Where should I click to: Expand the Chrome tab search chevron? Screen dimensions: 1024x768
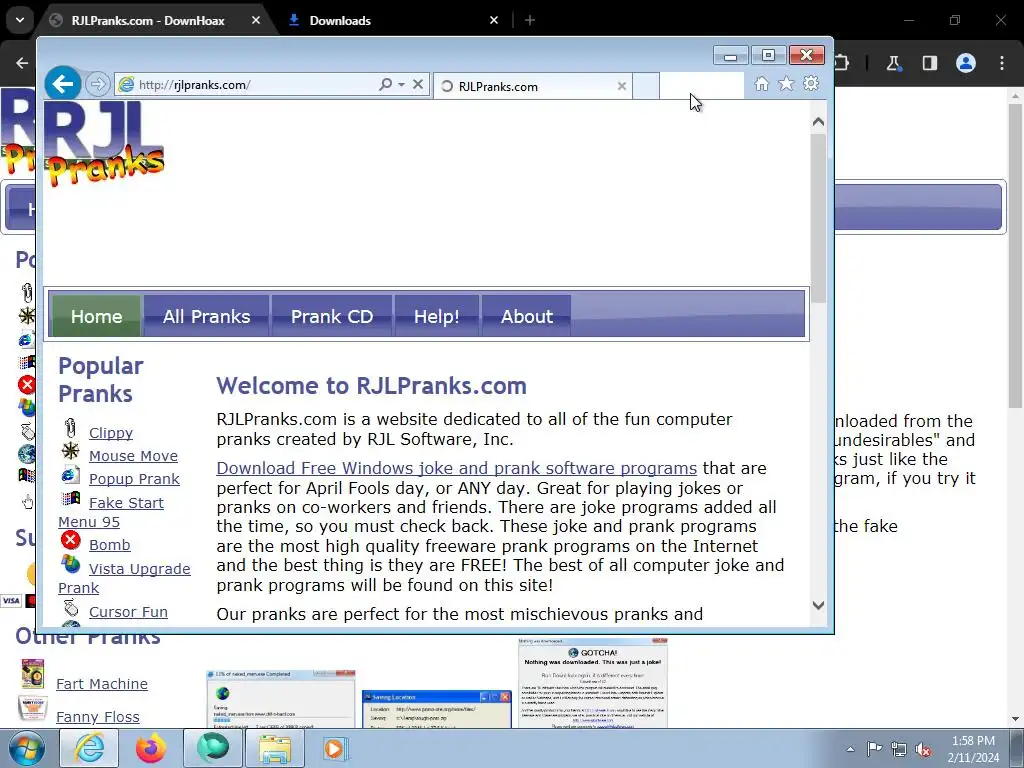pos(20,20)
